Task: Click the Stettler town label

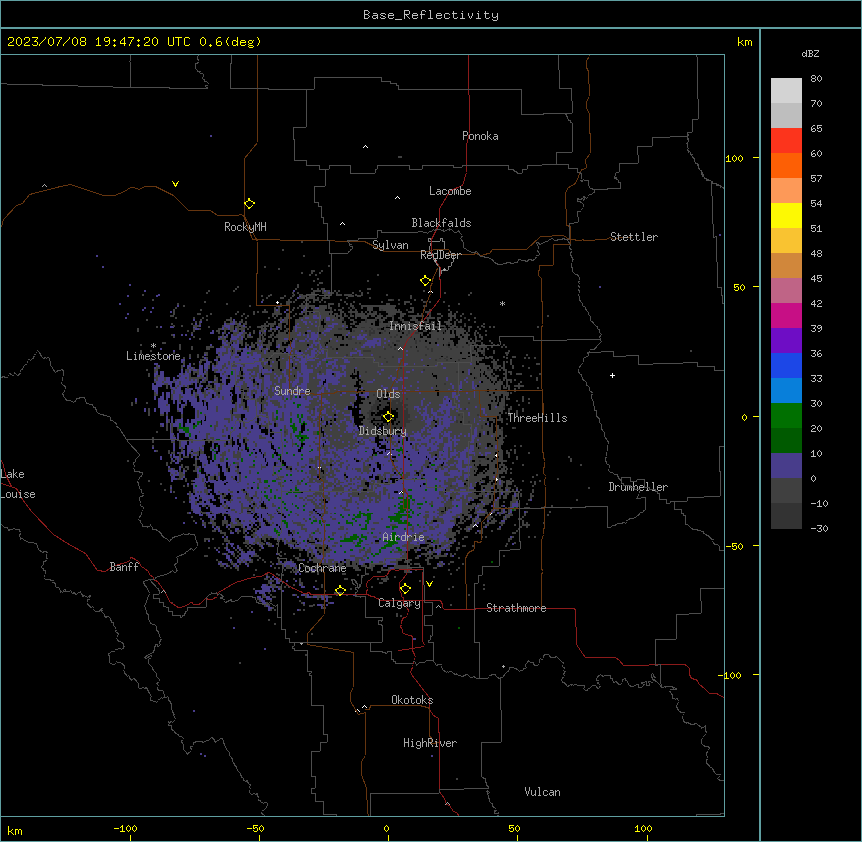Action: click(634, 237)
